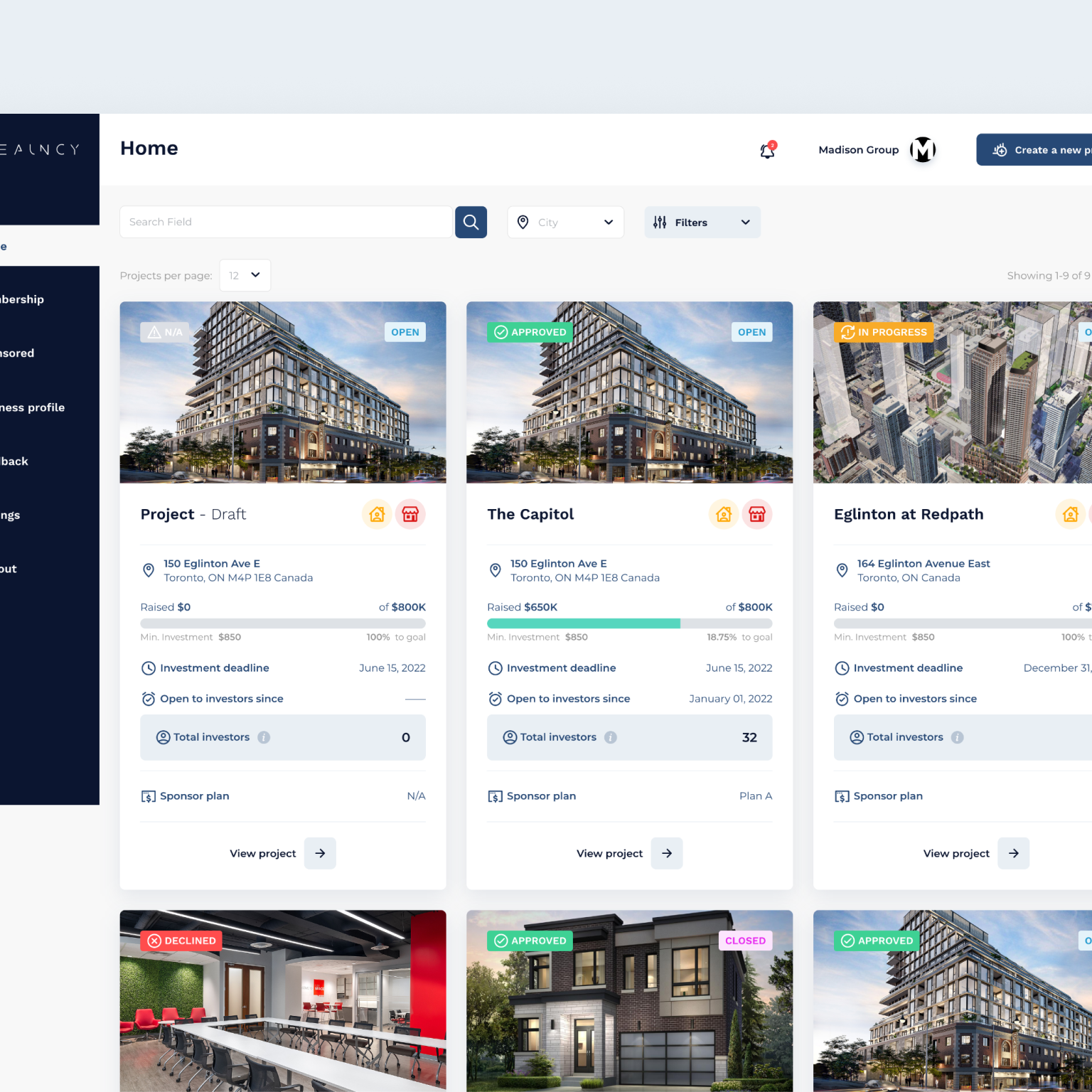Viewport: 1092px width, 1092px height.
Task: Click the location pin icon for Eglinton at Redpath
Action: 842,570
